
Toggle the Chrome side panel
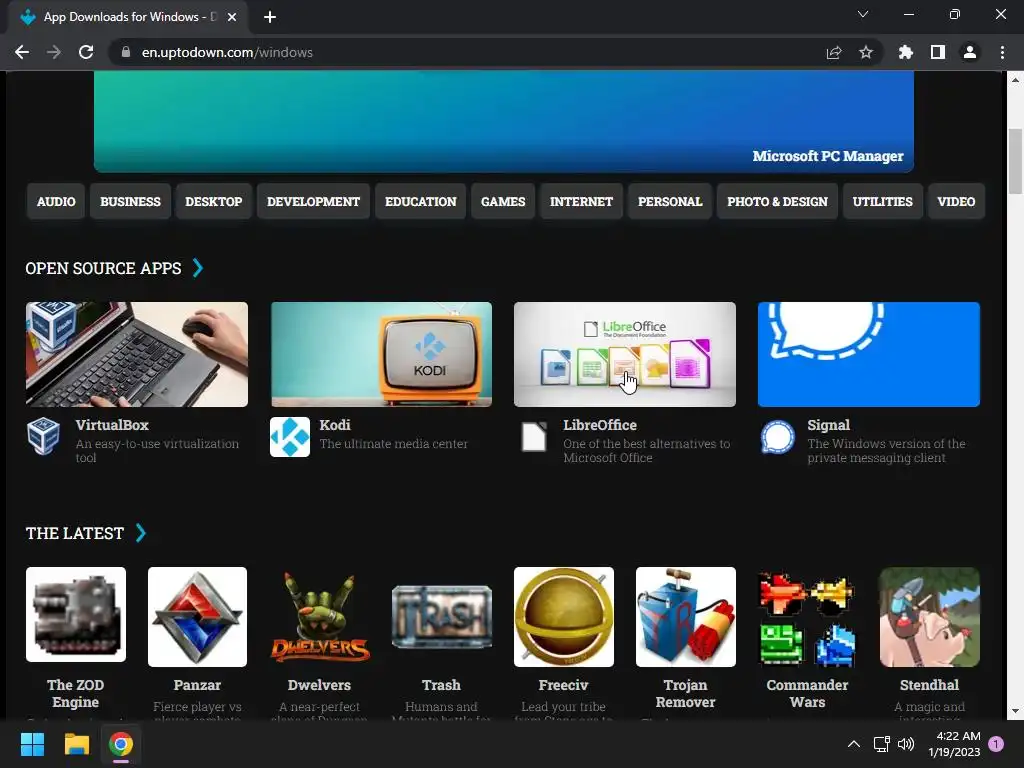(938, 52)
